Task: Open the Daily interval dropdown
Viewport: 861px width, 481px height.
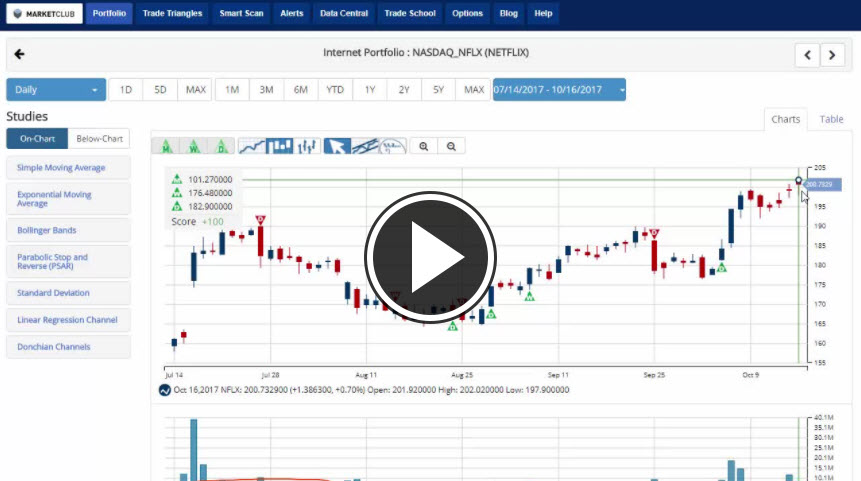Action: coord(56,90)
